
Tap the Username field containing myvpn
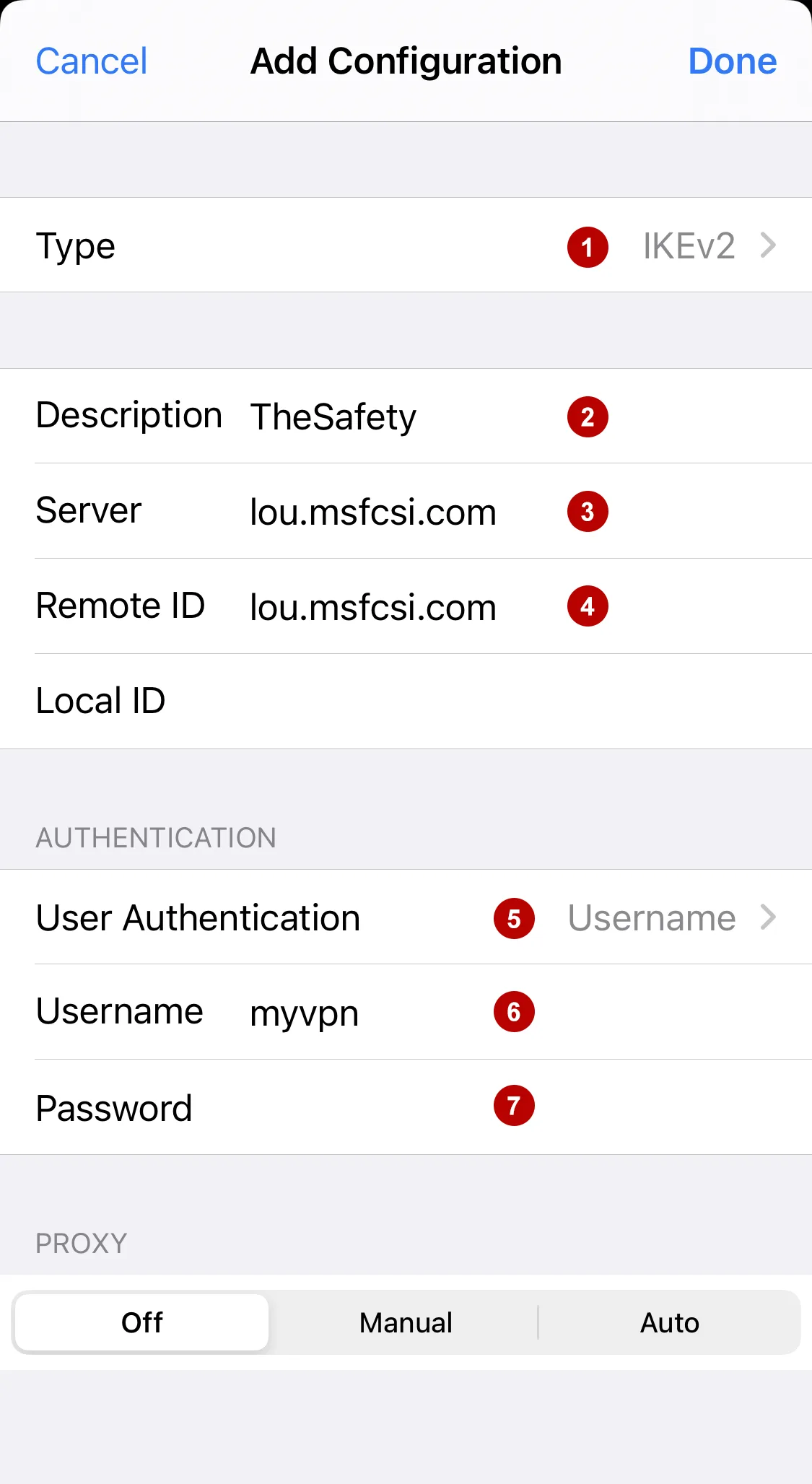tap(406, 1012)
